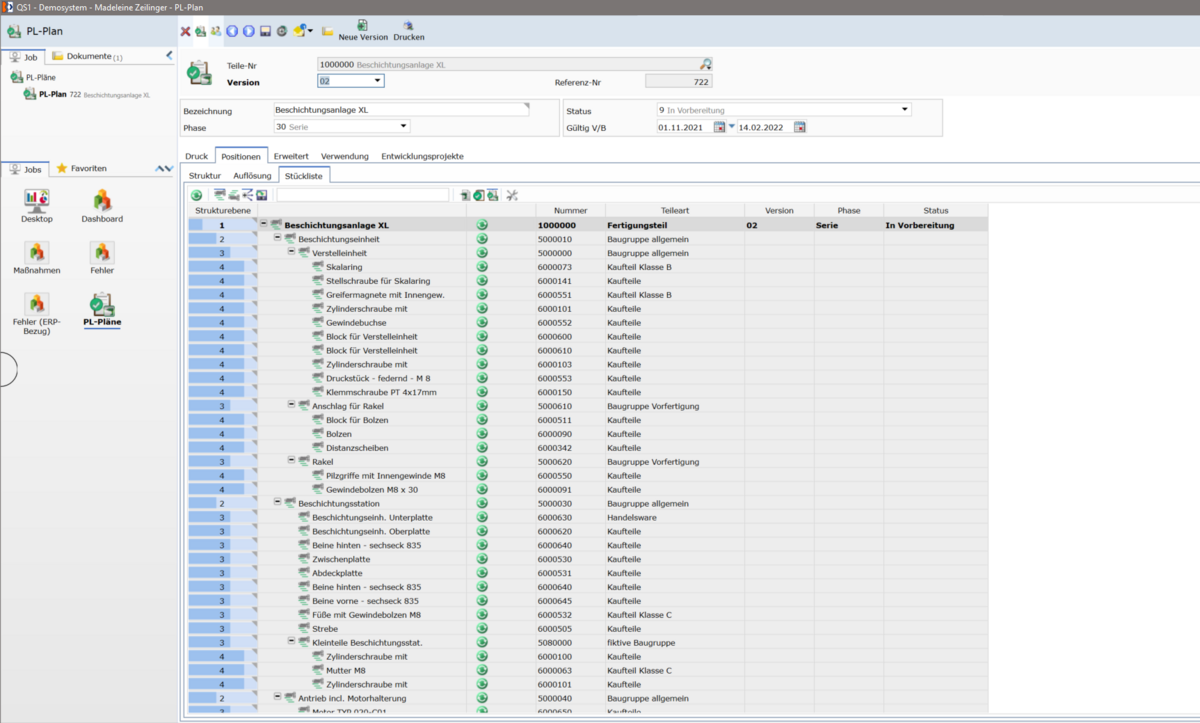Click the Status column header
This screenshot has width=1200, height=723.
pos(936,211)
